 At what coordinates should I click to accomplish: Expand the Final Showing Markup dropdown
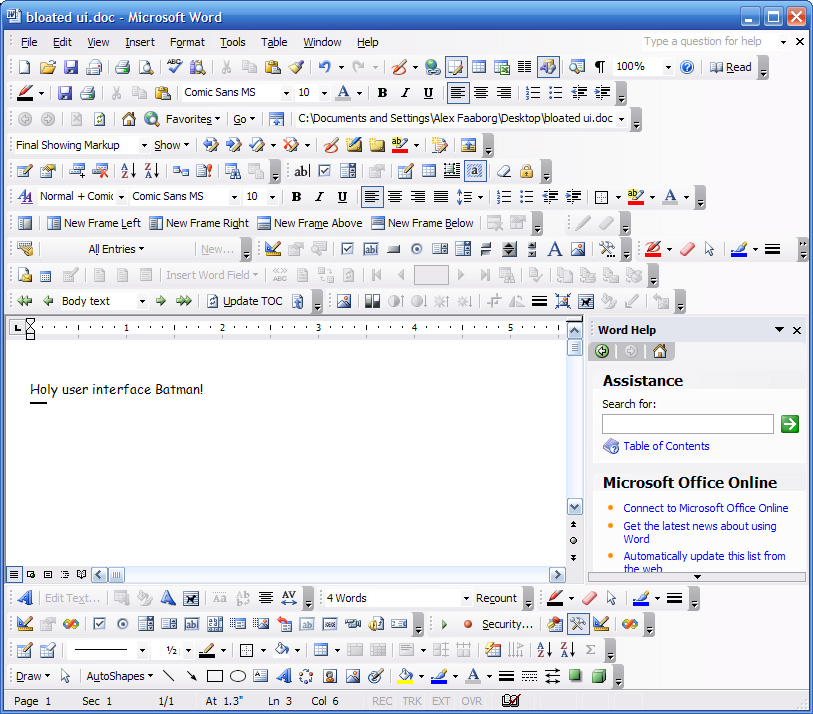click(x=143, y=145)
